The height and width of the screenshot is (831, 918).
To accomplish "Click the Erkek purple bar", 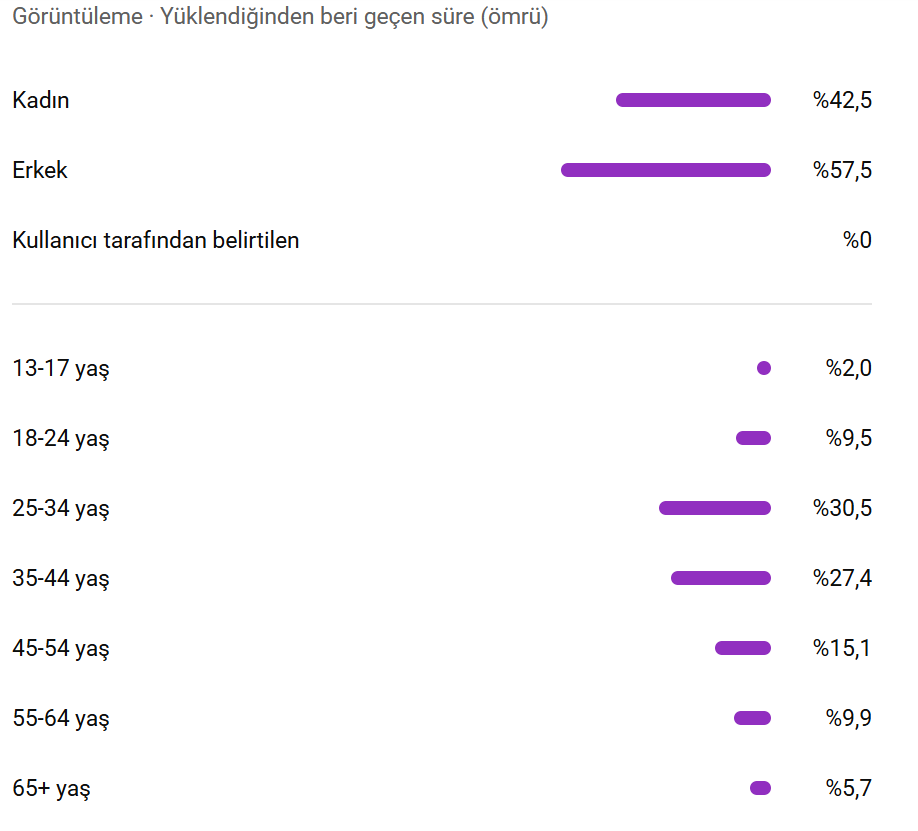I will 666,170.
